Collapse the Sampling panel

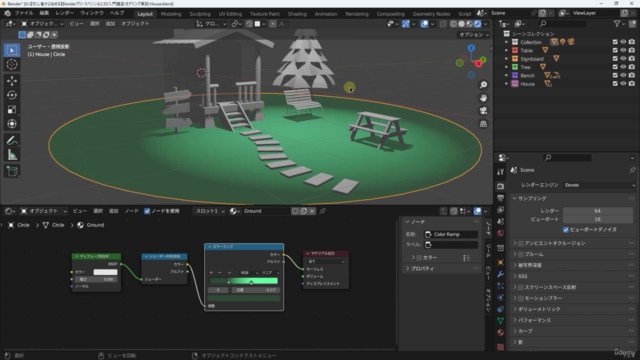click(515, 198)
